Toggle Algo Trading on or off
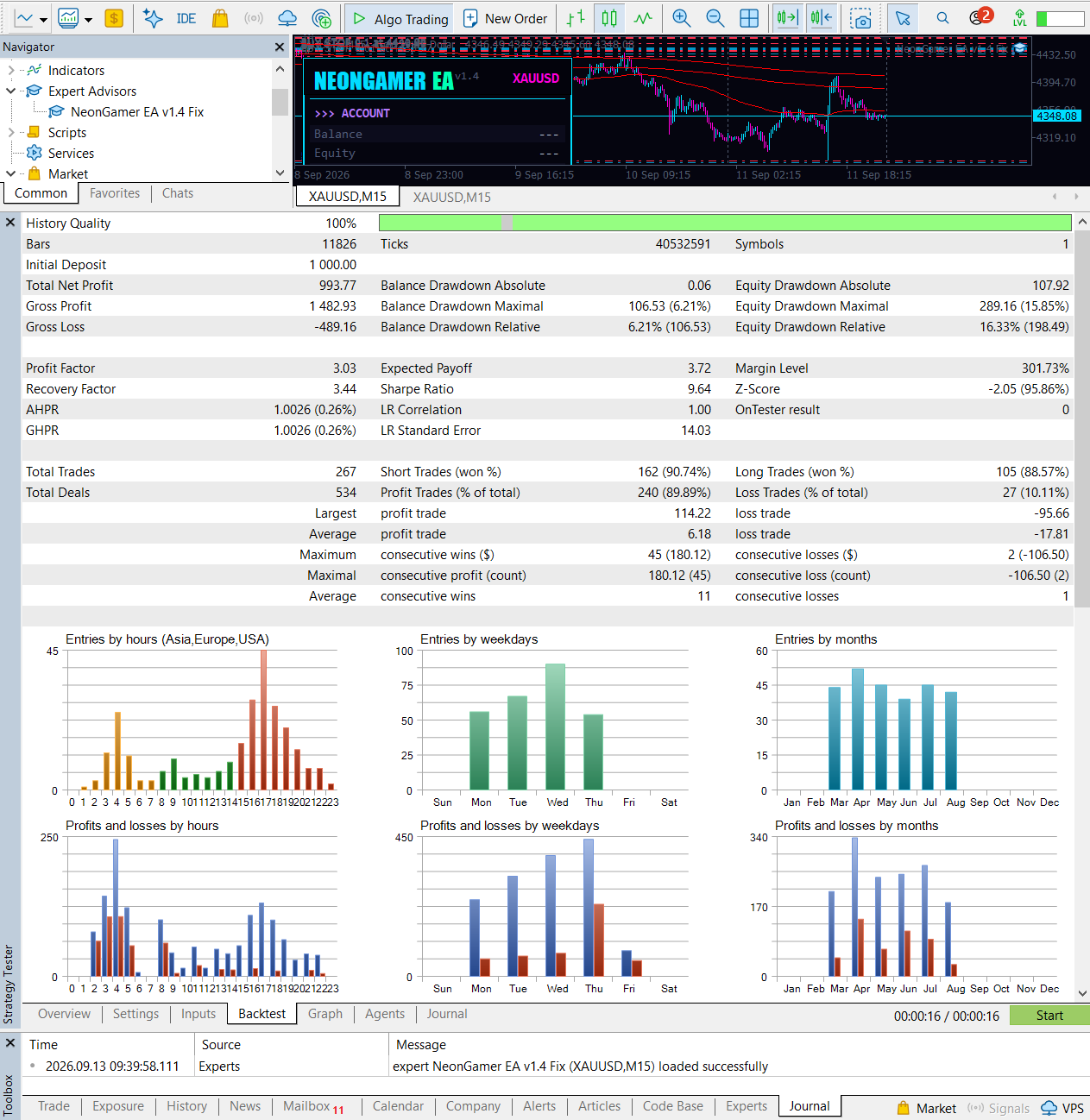 [401, 19]
